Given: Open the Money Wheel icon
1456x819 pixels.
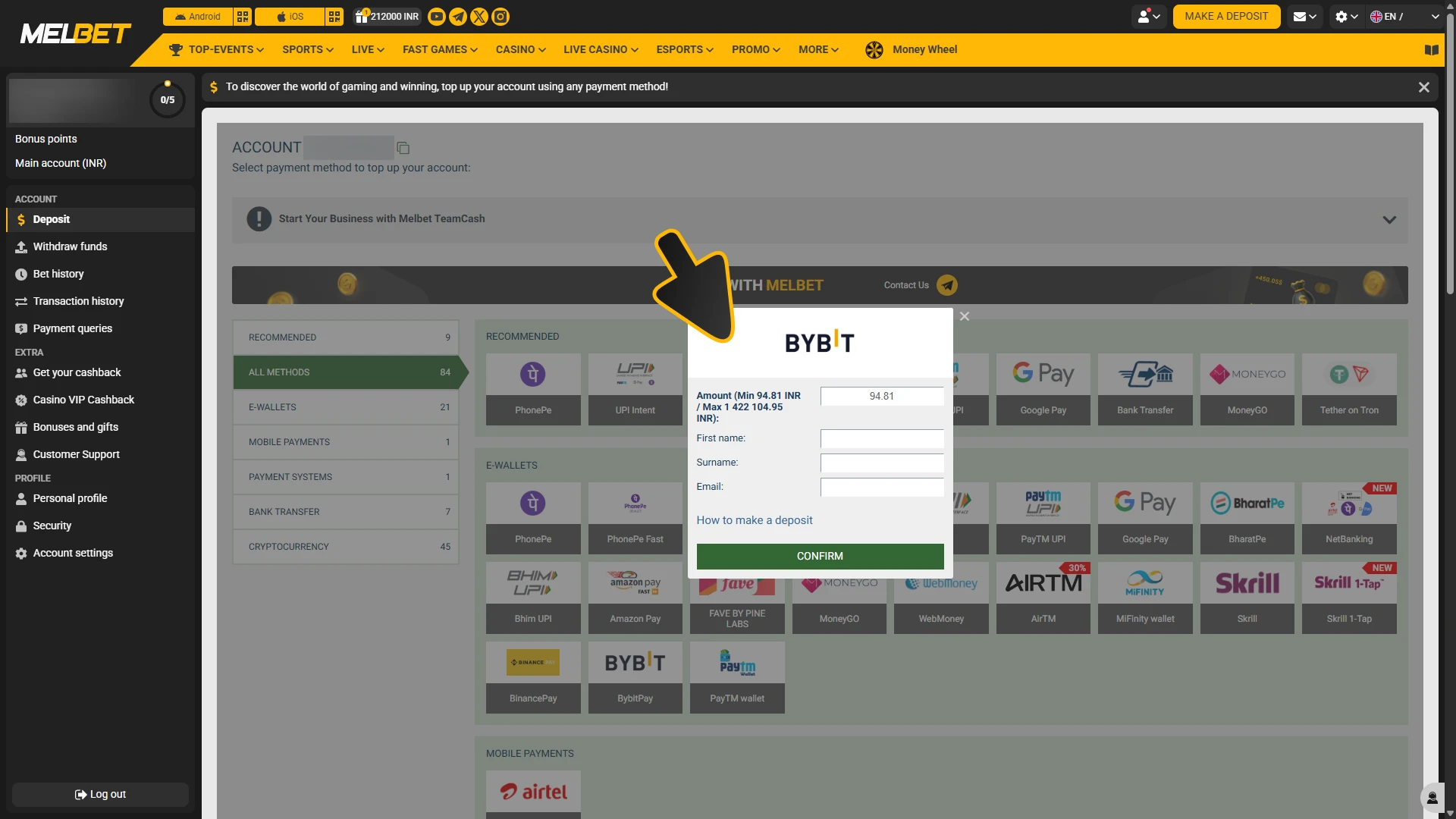Looking at the screenshot, I should [x=874, y=50].
